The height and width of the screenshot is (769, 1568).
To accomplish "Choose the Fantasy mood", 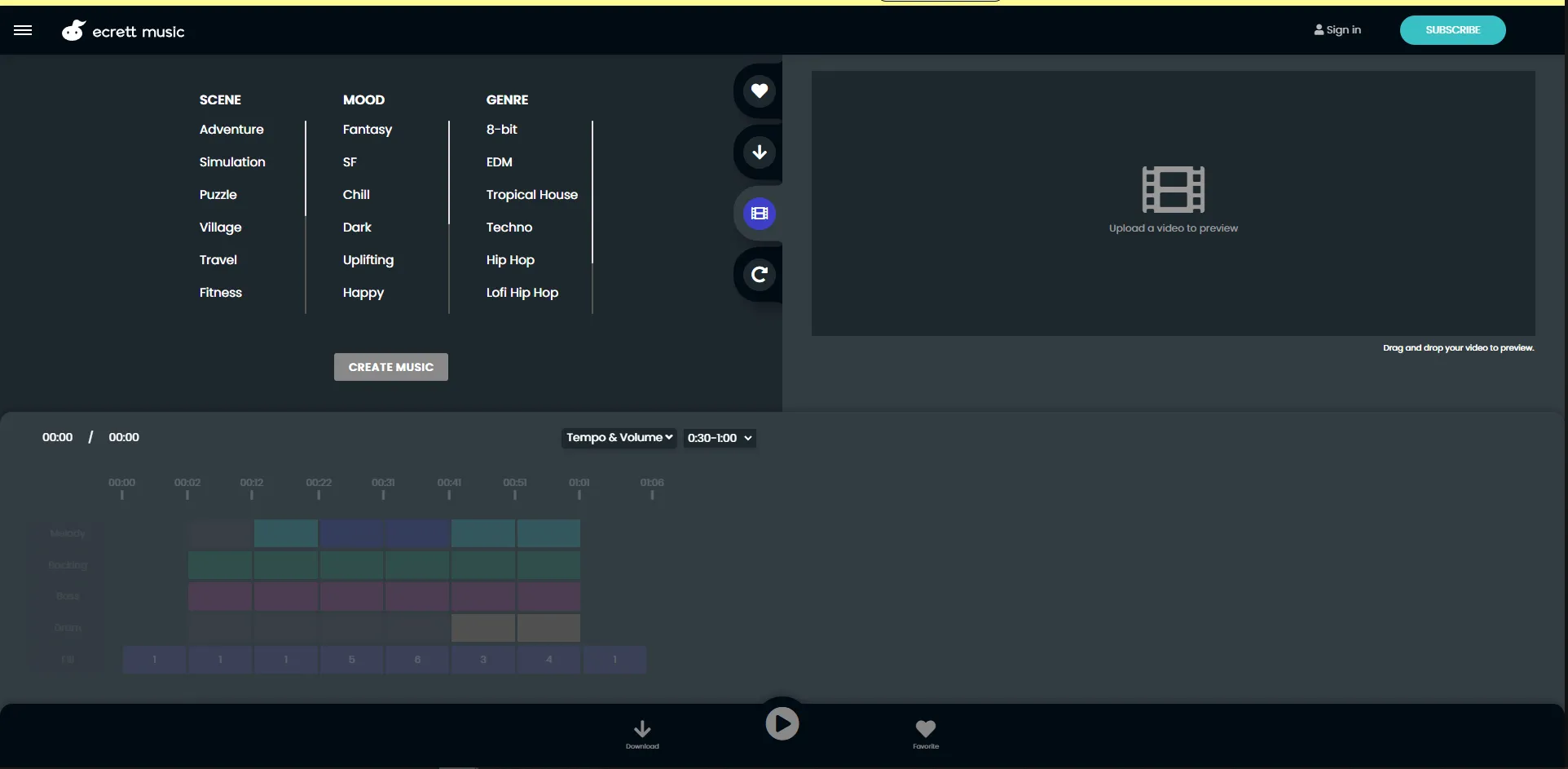I will pos(368,130).
